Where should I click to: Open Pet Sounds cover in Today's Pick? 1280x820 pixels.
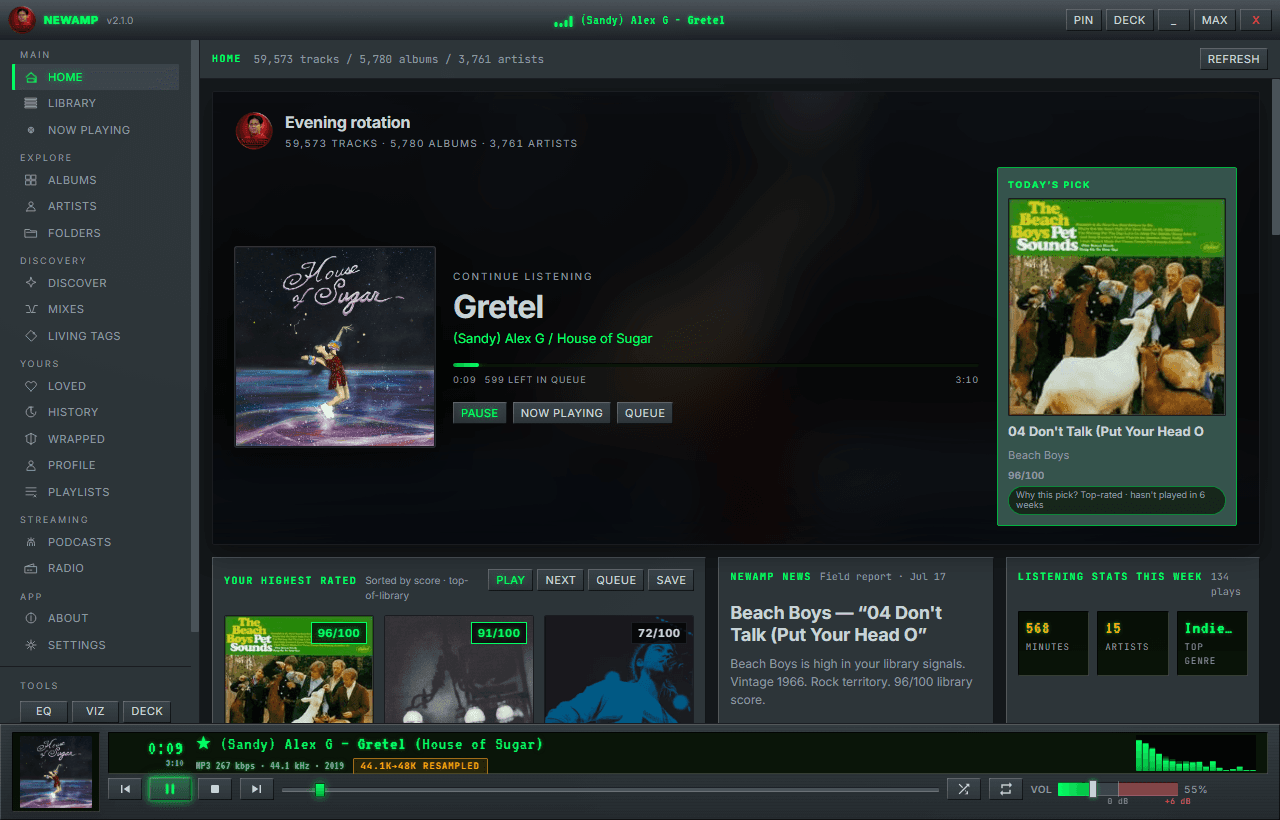pyautogui.click(x=1117, y=307)
